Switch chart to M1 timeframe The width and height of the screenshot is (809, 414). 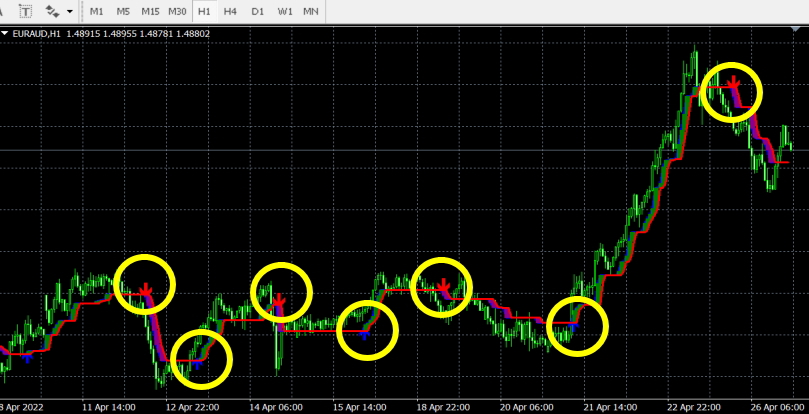pyautogui.click(x=96, y=11)
